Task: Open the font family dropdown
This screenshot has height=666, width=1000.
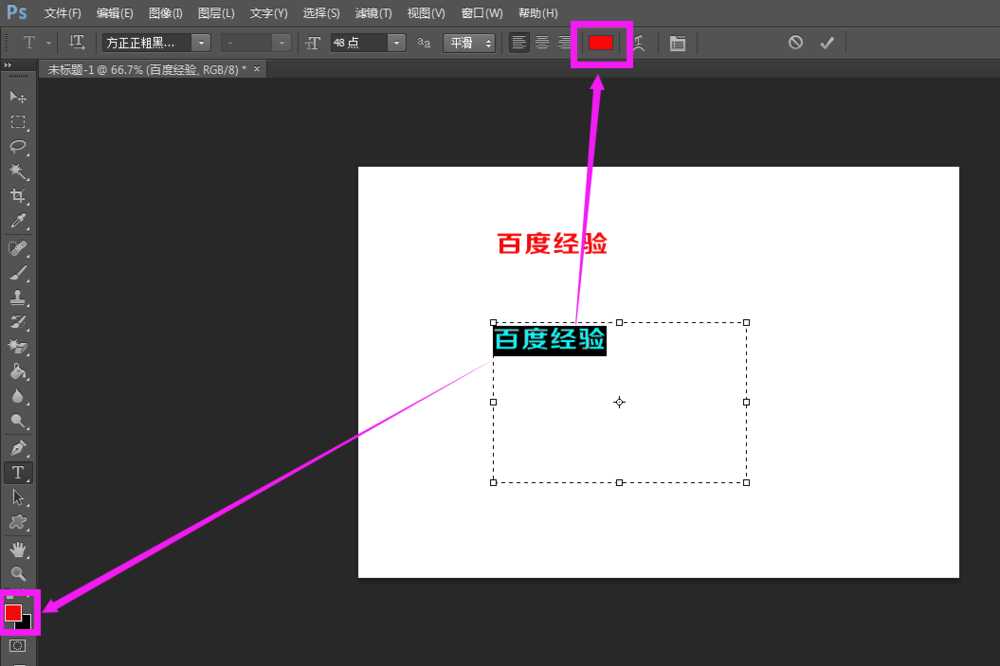Action: [201, 42]
